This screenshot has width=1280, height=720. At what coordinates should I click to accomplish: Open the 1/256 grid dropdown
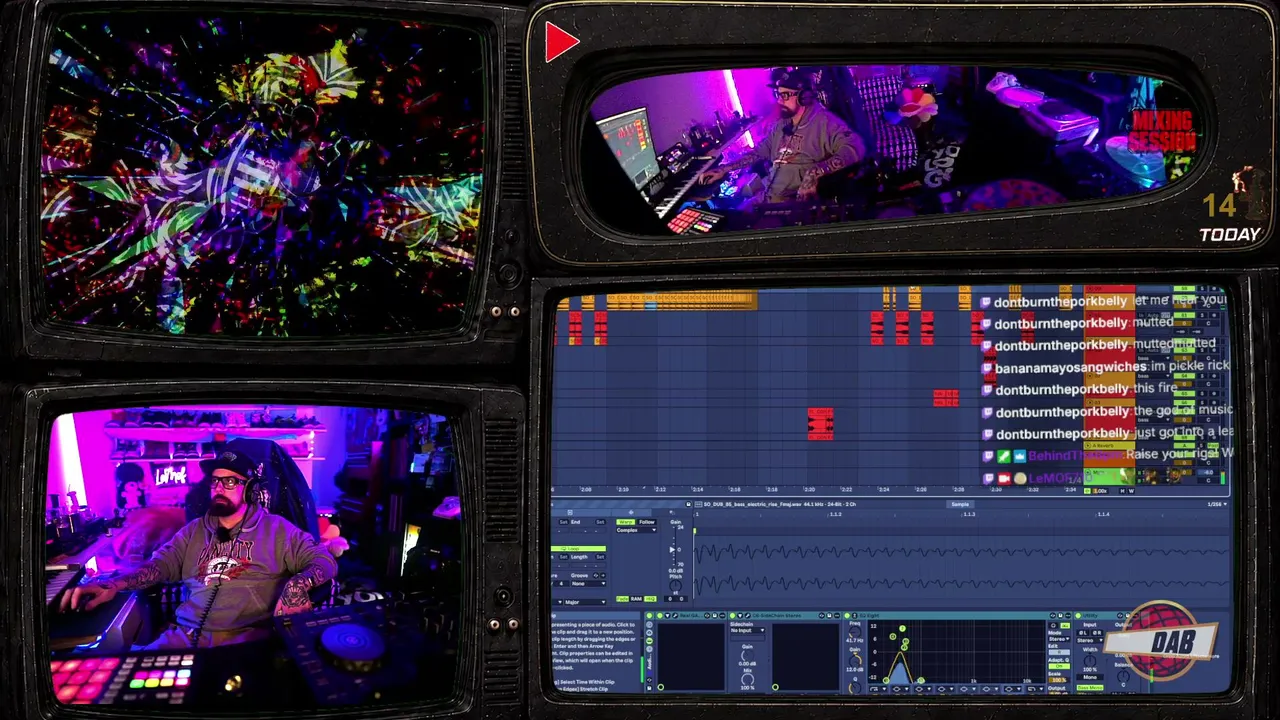point(1216,504)
